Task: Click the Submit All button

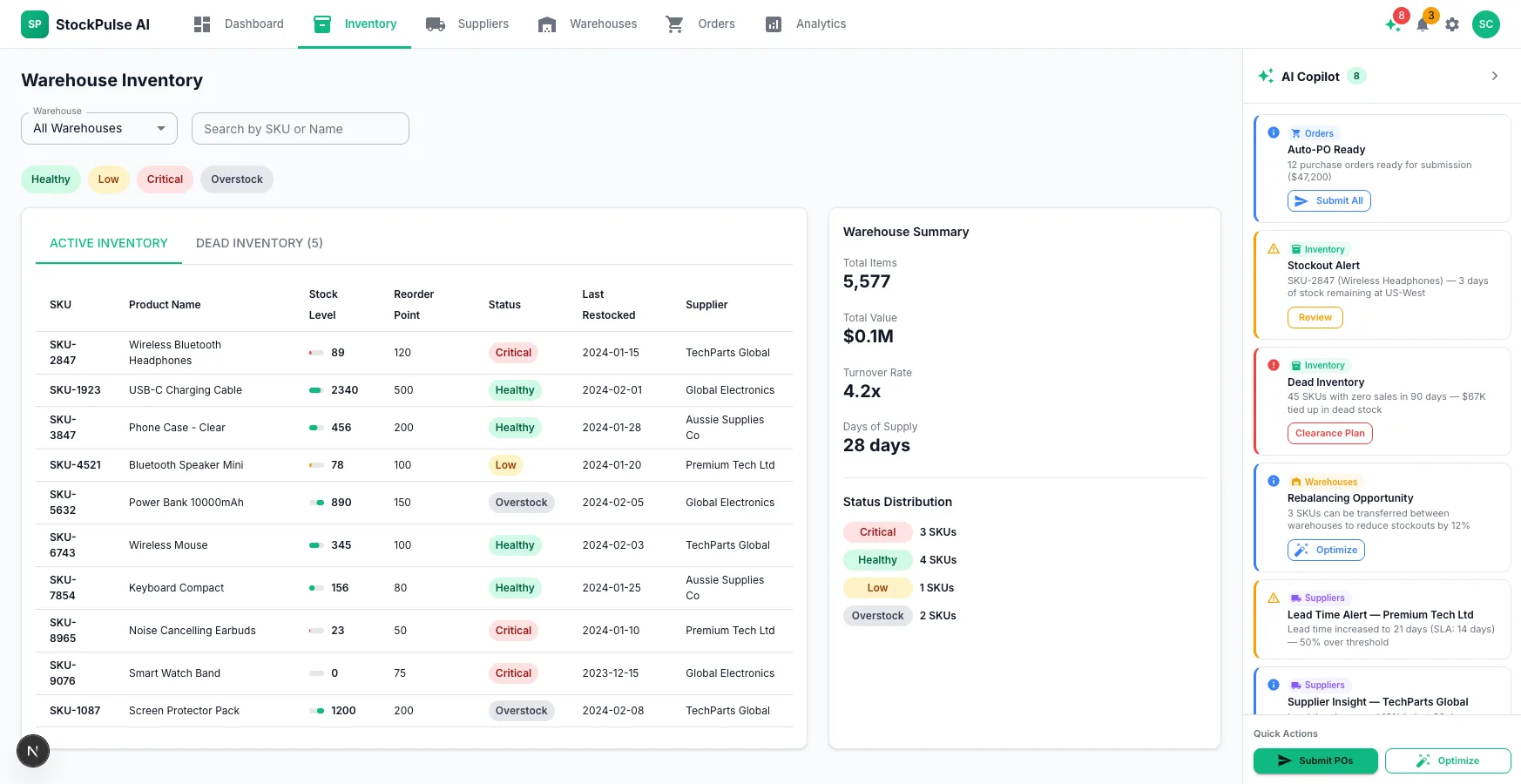Action: click(1329, 201)
